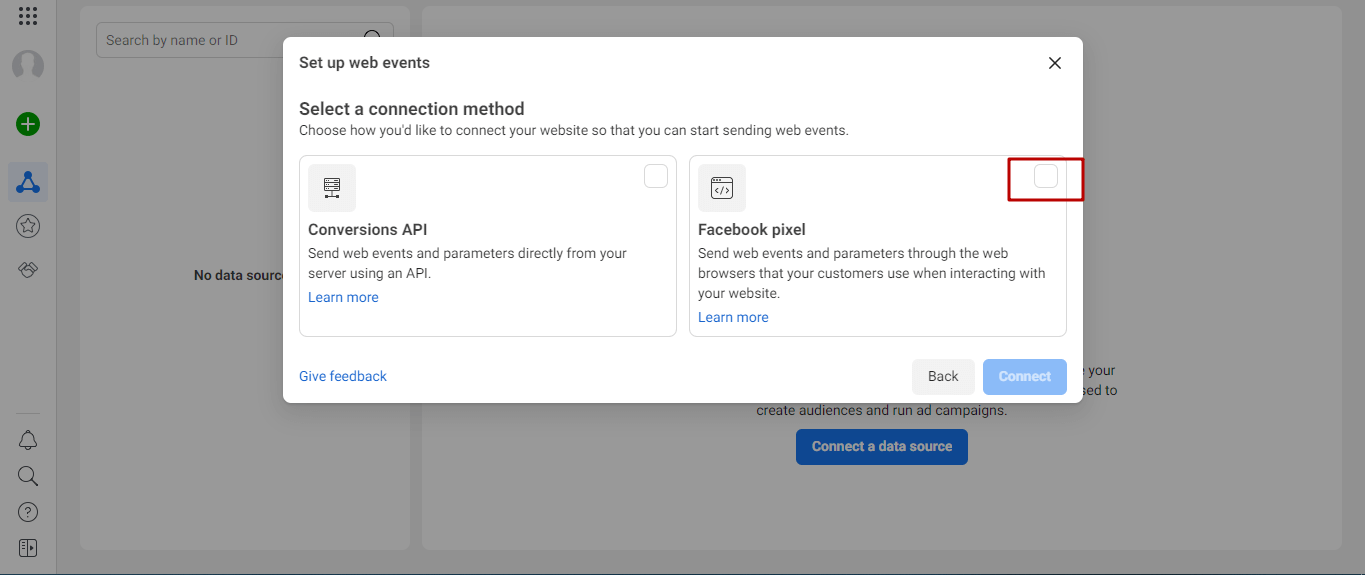The image size is (1365, 575).
Task: Click the green plus create icon
Action: tap(28, 124)
